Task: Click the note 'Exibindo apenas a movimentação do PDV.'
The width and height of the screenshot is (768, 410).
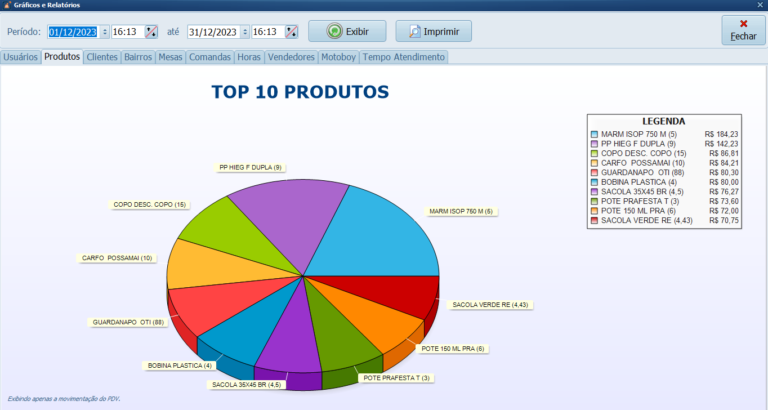Action: 64,399
